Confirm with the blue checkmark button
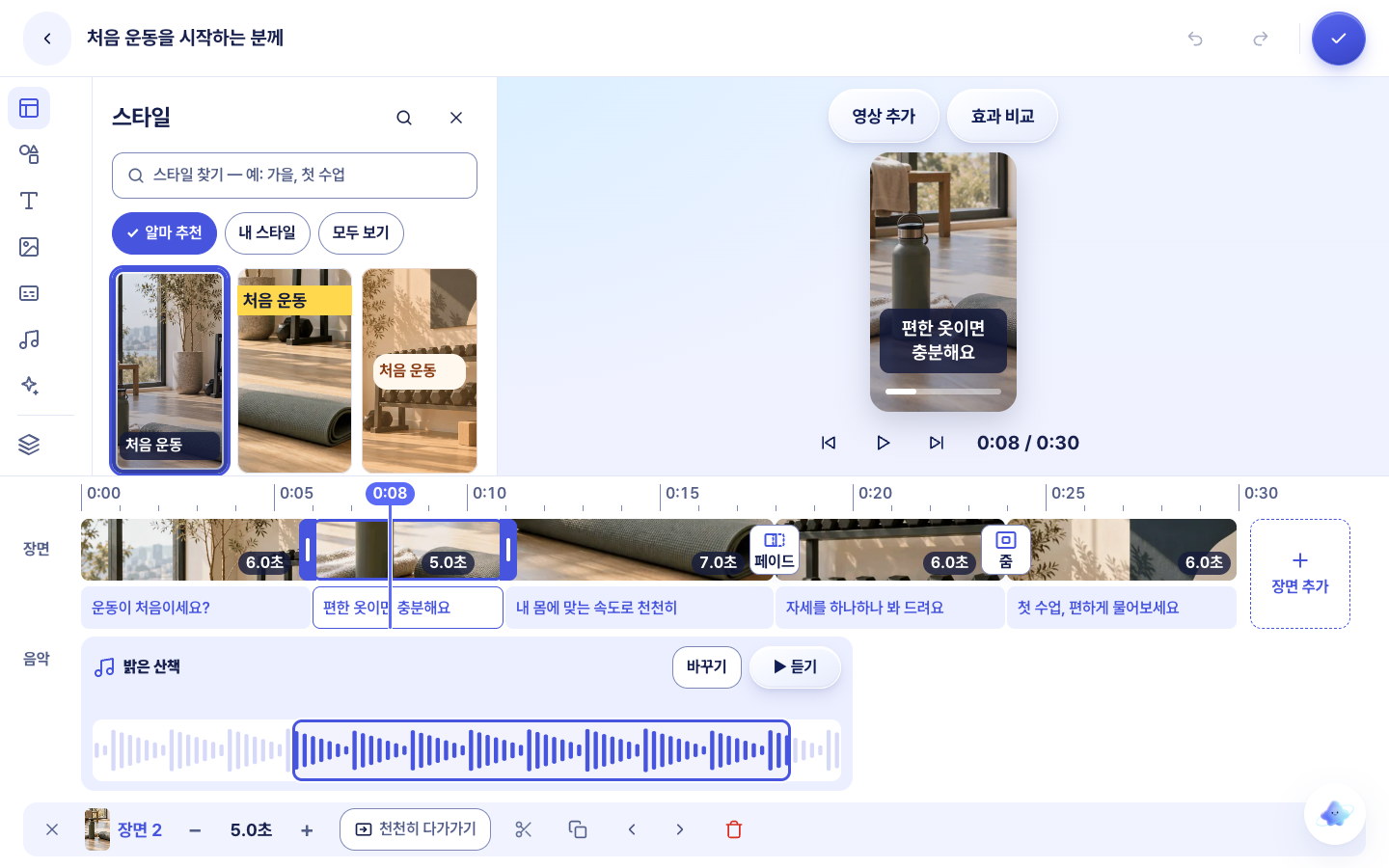 click(x=1339, y=39)
